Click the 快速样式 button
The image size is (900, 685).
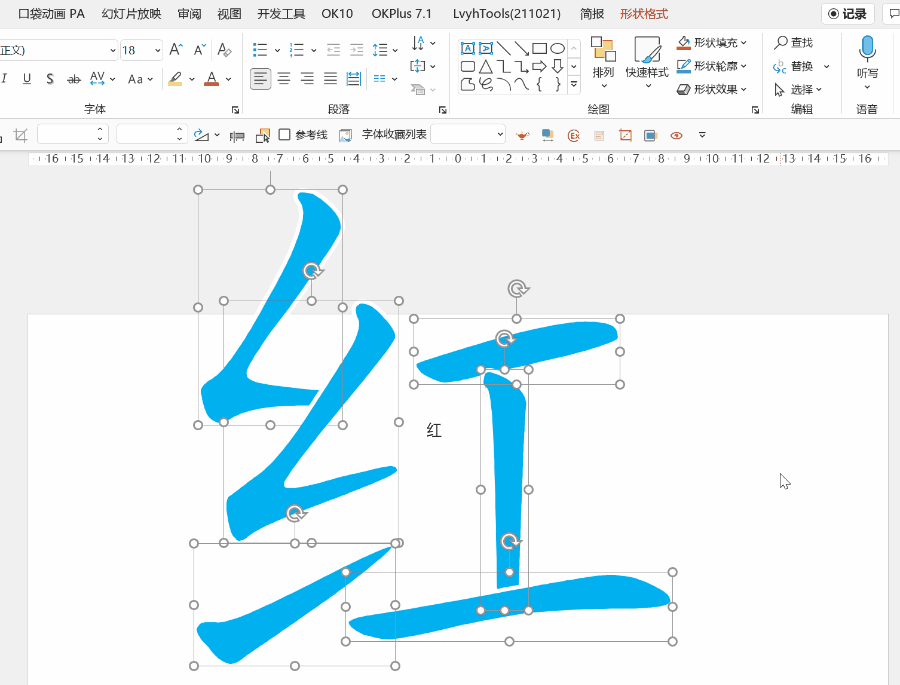(647, 63)
